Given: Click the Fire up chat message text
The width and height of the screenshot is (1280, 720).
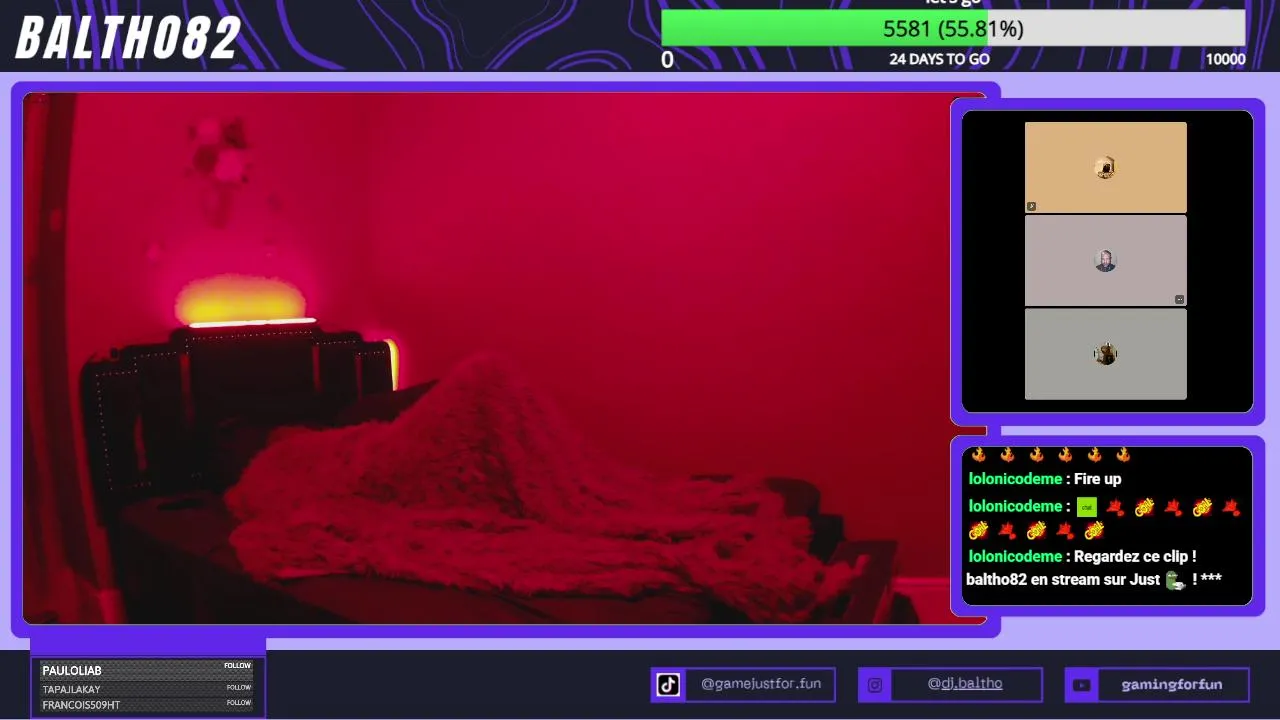Looking at the screenshot, I should 1097,479.
